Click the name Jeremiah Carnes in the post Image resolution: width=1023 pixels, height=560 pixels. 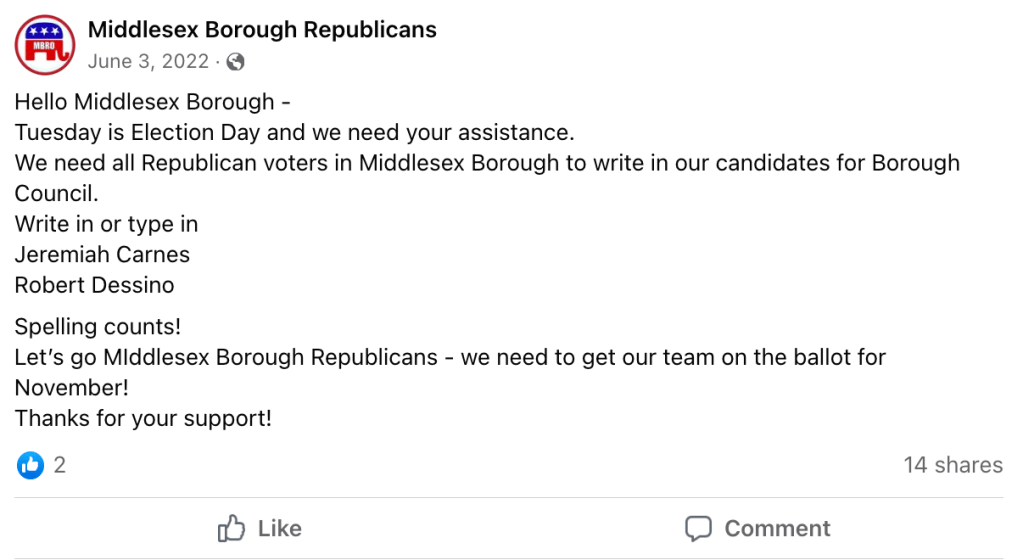(x=102, y=254)
